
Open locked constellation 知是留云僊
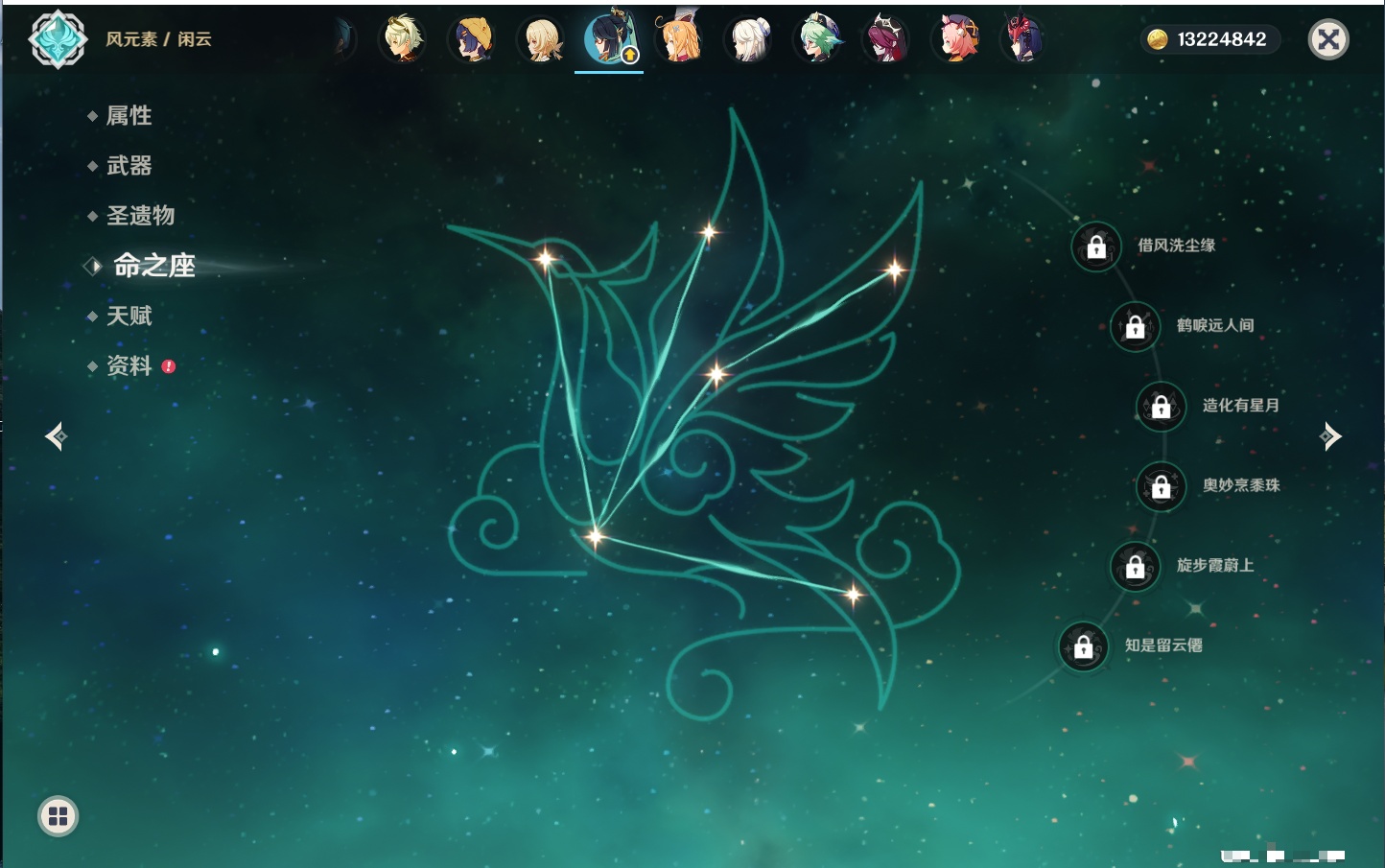point(1084,646)
